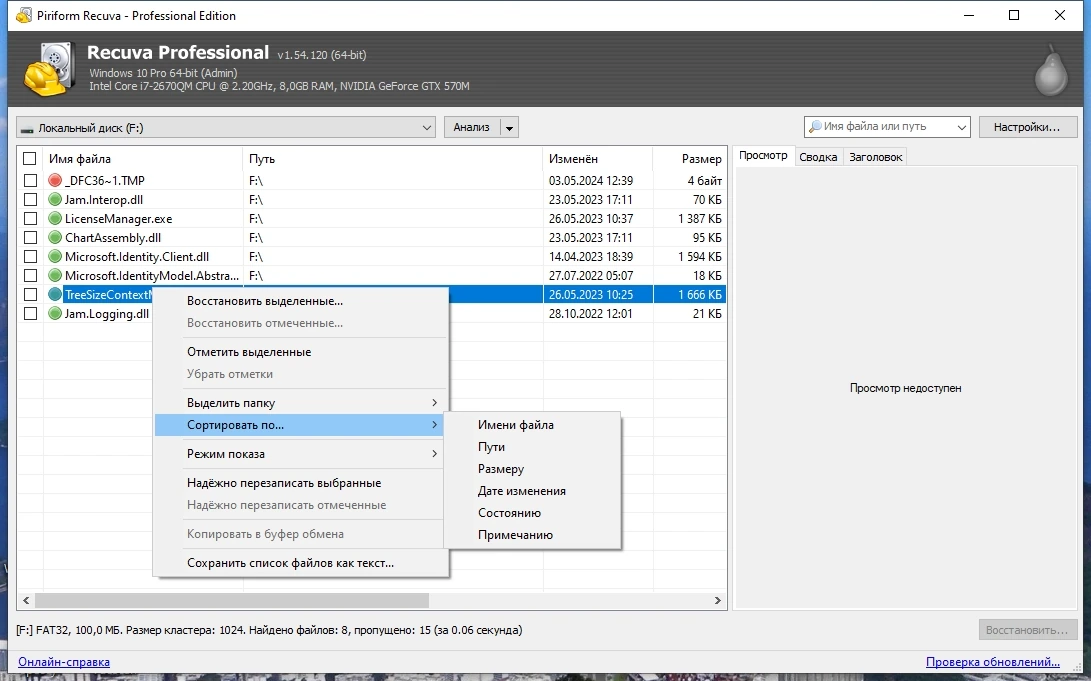
Task: Check the box for Microsoft.Identity.Client.dll
Action: tap(30, 257)
